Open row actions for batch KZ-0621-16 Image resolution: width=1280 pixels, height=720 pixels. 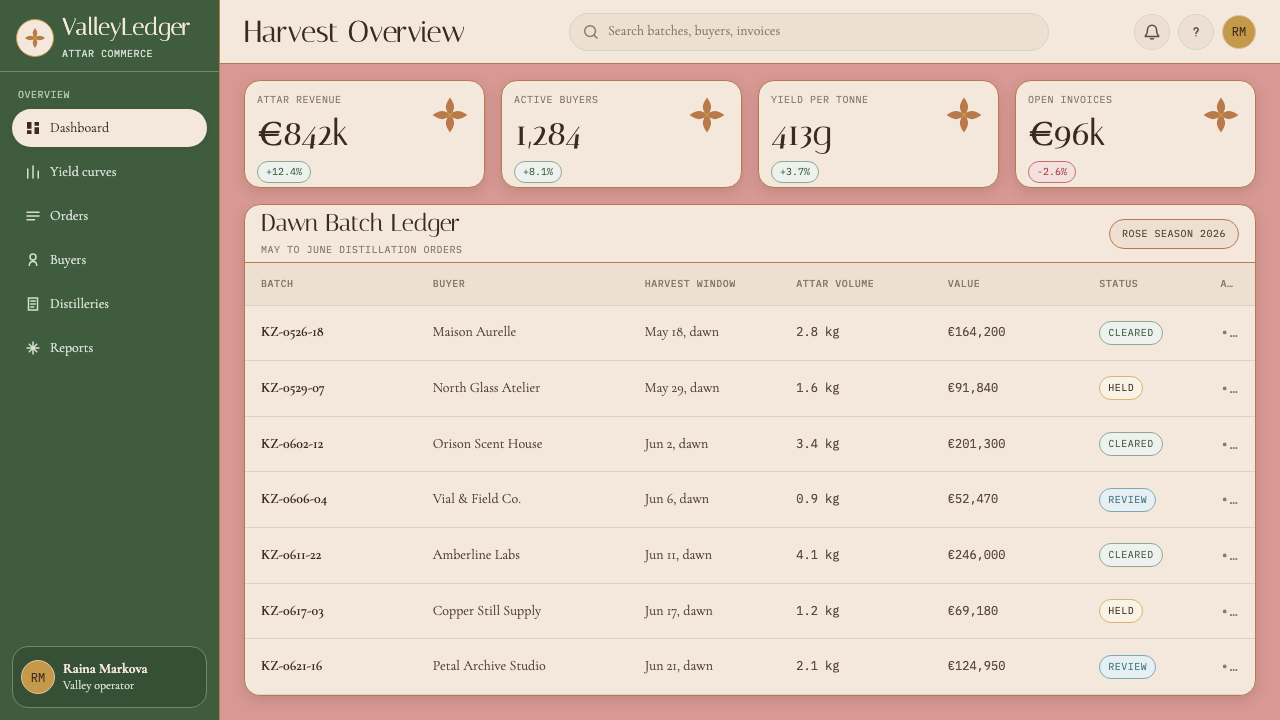[x=1230, y=666]
